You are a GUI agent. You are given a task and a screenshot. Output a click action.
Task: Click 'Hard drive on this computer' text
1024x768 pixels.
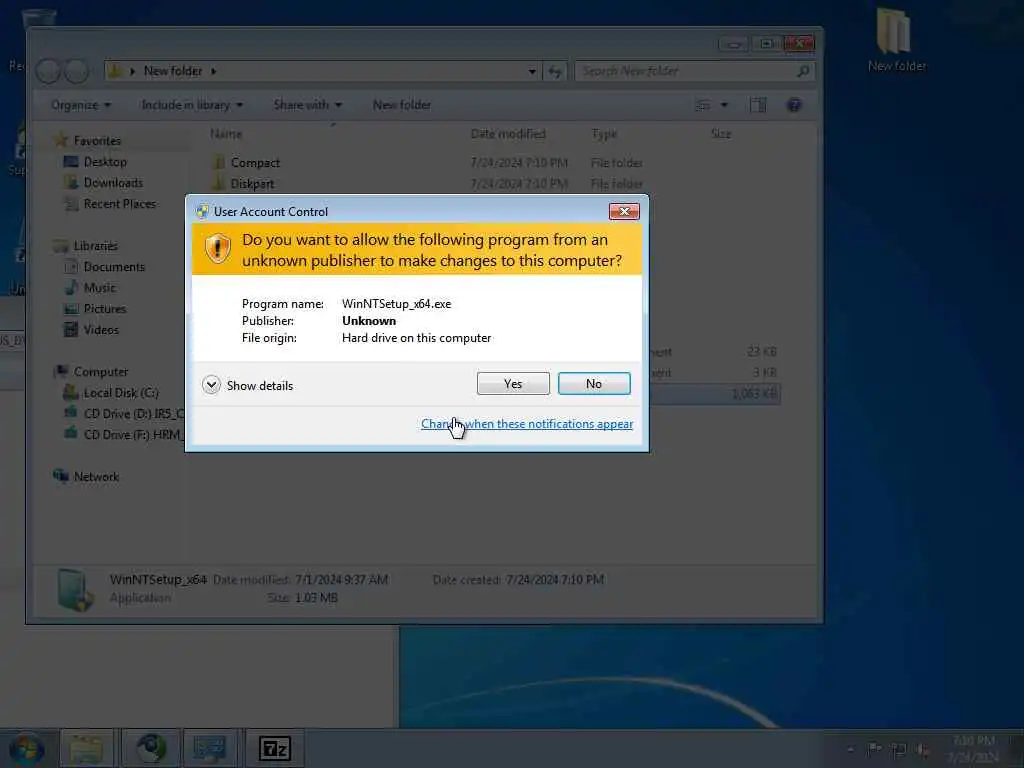[417, 338]
